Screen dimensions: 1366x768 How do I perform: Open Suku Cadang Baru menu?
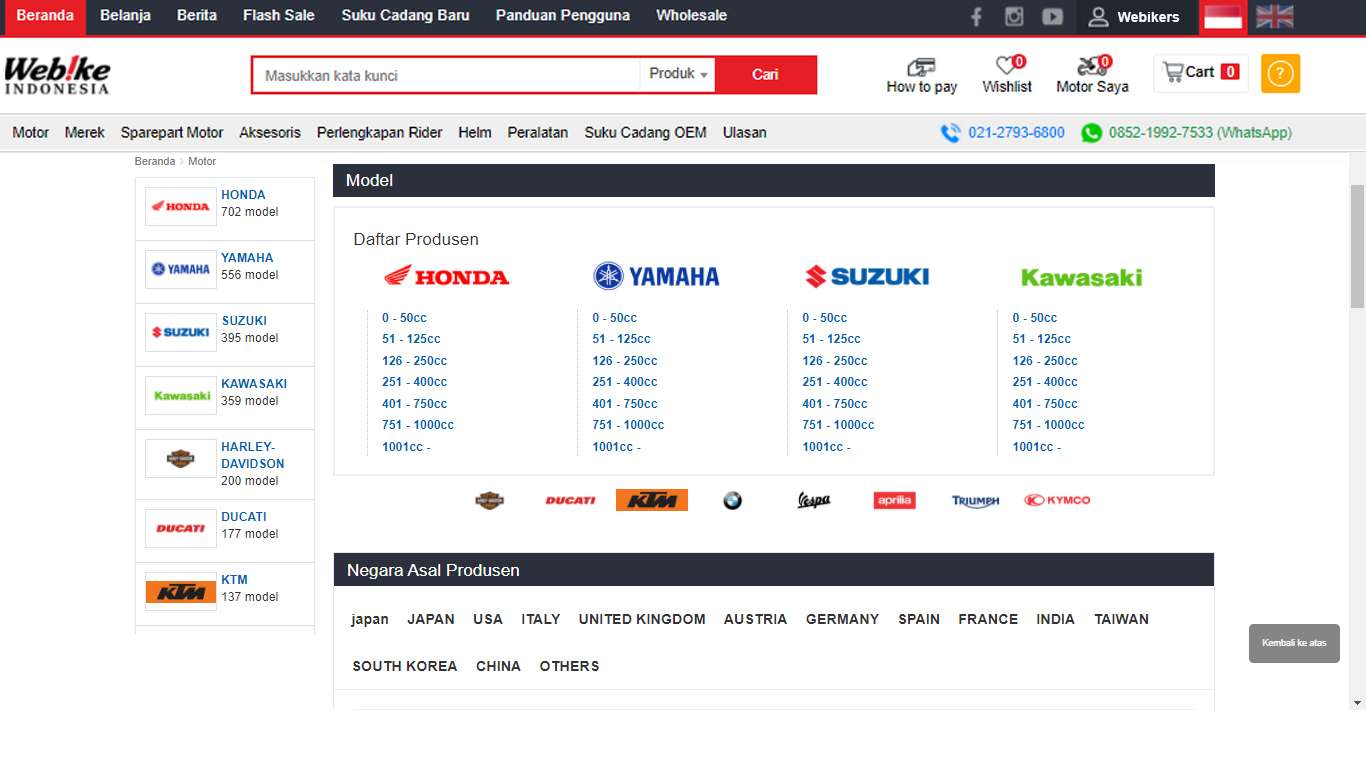click(405, 16)
